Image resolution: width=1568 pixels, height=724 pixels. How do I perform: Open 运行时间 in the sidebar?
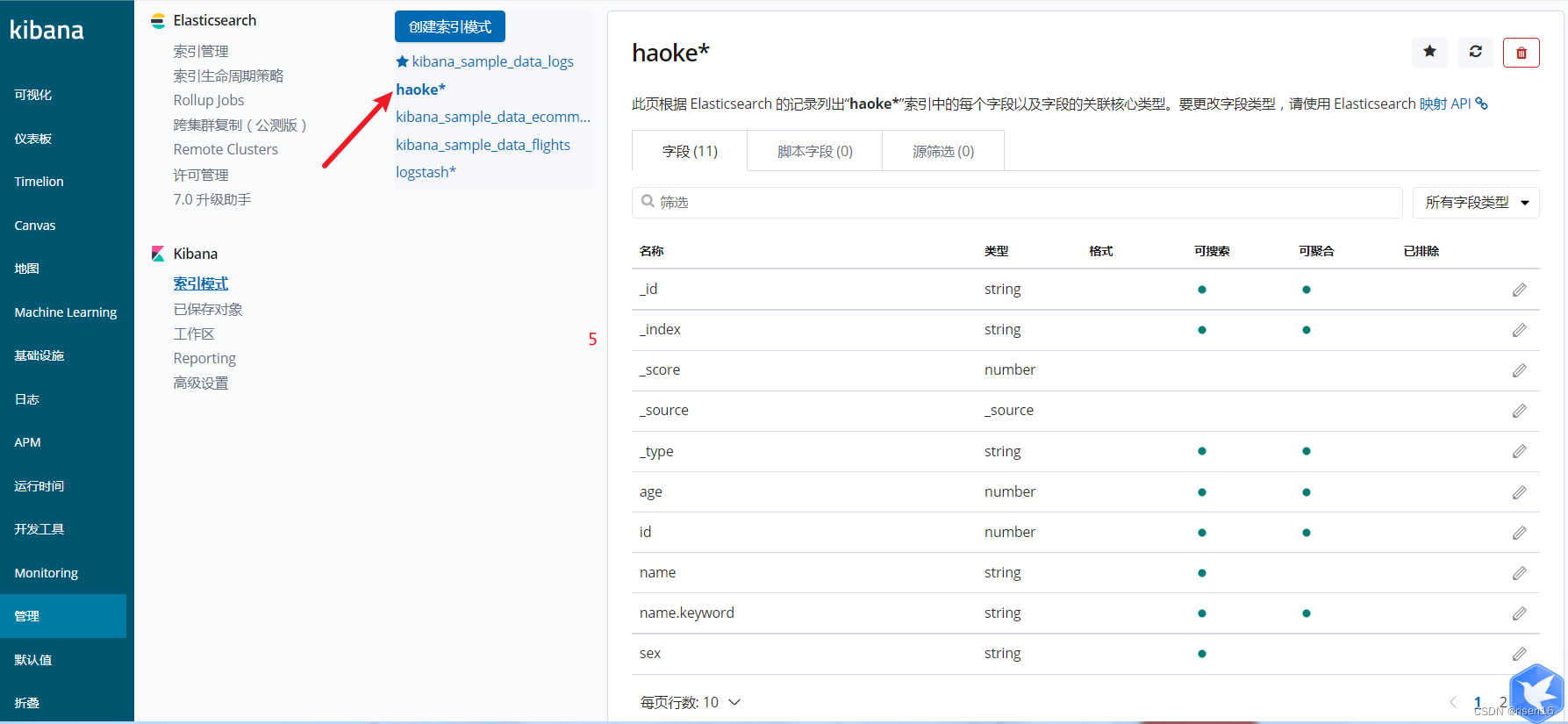39,486
